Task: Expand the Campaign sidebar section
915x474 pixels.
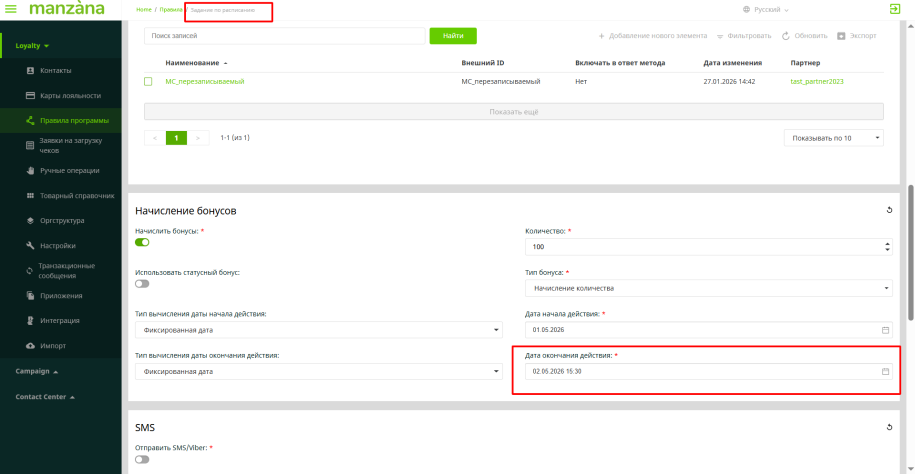Action: 37,371
